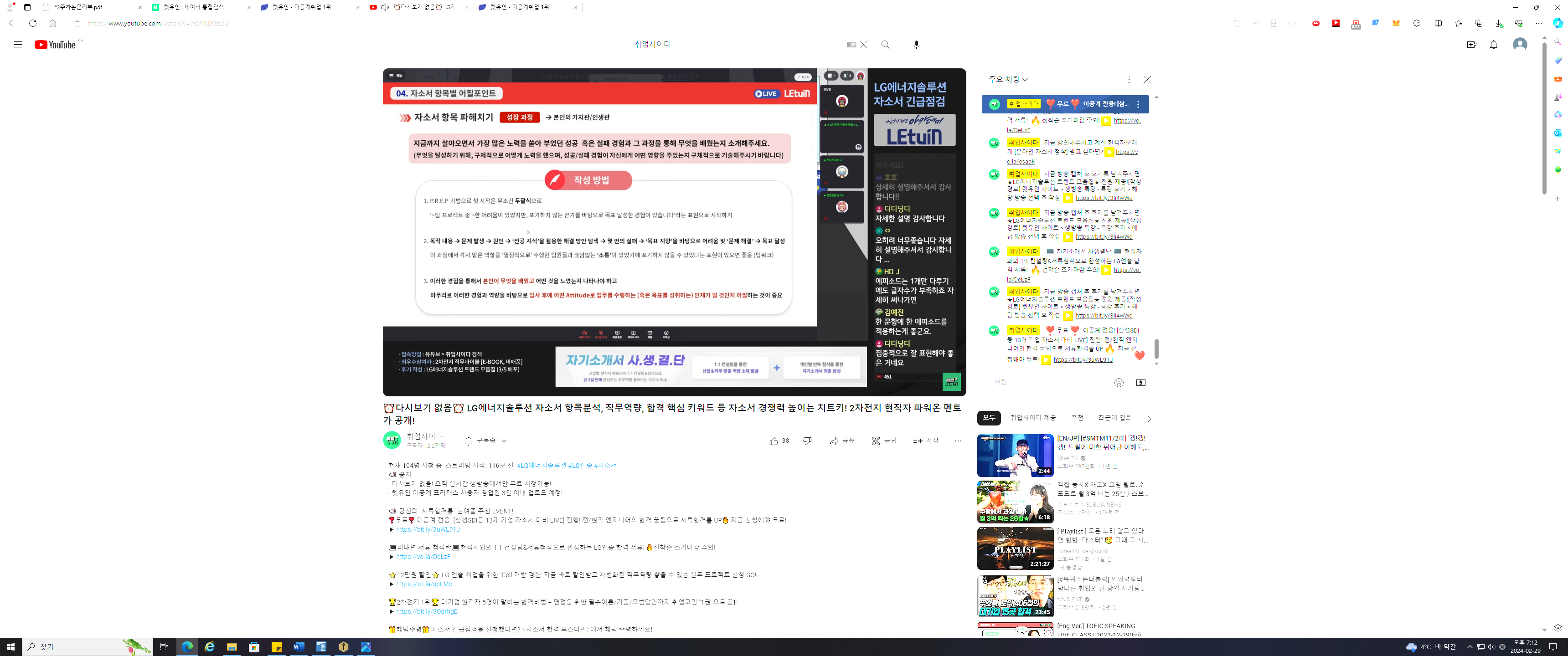Open the browser downloads icon
1568x656 pixels.
click(1499, 23)
